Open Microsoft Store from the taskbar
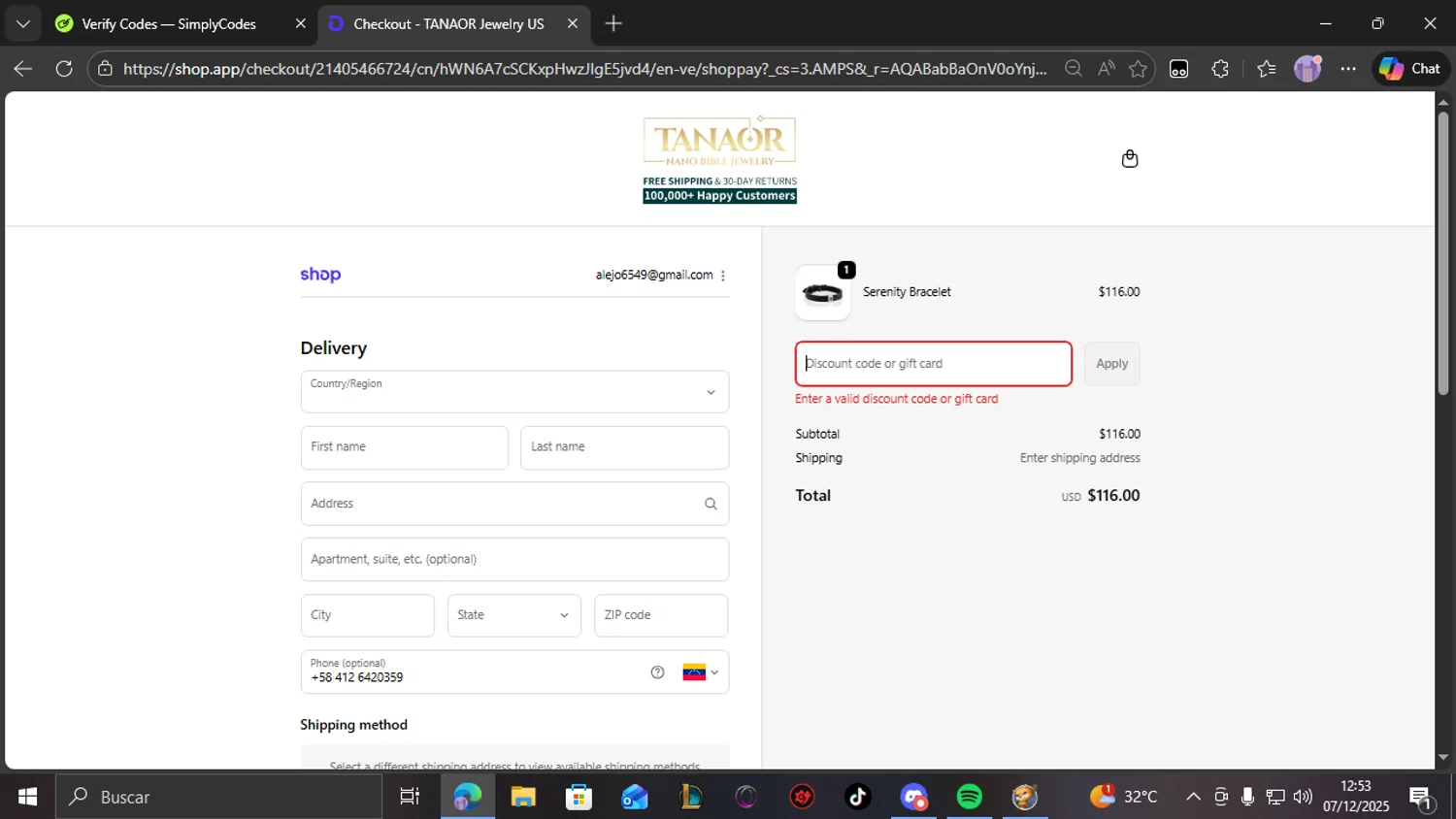Image resolution: width=1456 pixels, height=819 pixels. (579, 797)
